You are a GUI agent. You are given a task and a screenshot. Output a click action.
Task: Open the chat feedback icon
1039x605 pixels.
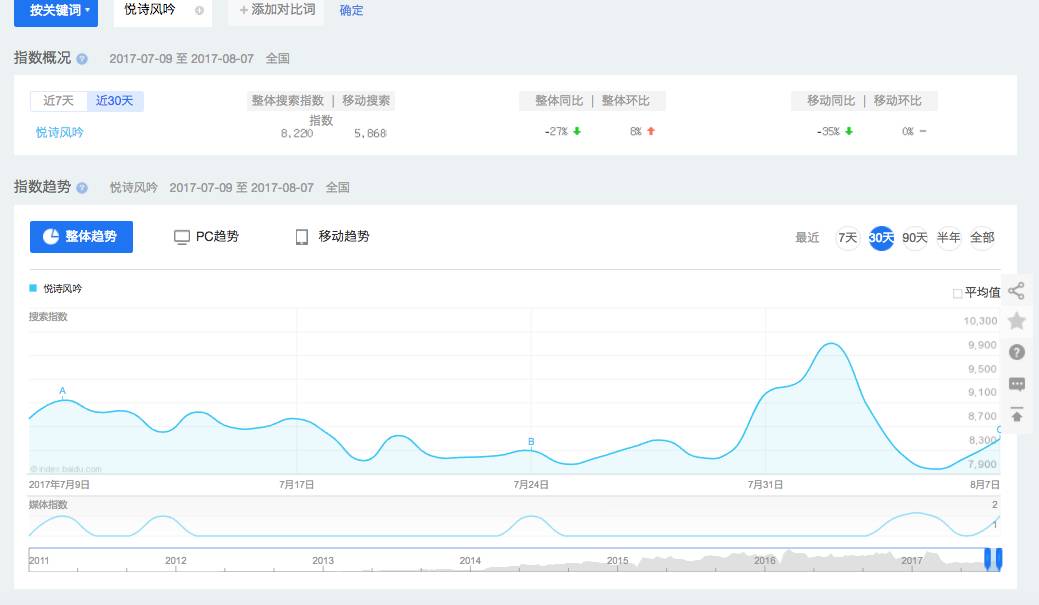1016,384
